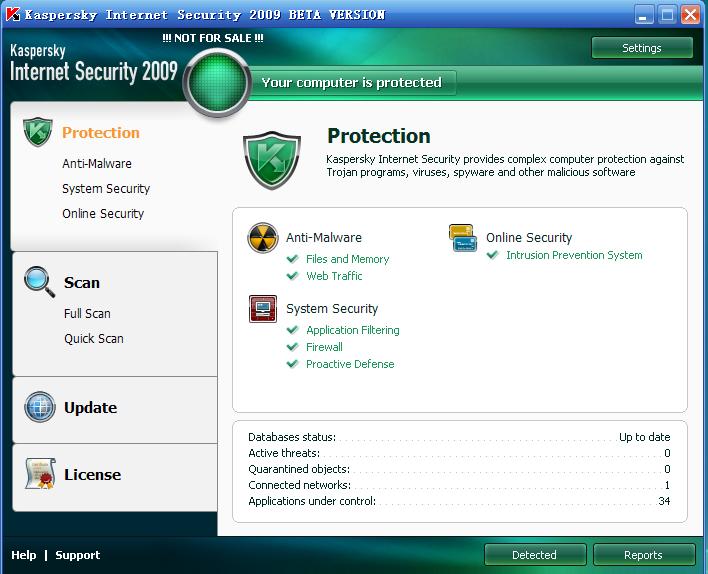Open the Proactive Defense link
The image size is (708, 574).
click(x=350, y=364)
